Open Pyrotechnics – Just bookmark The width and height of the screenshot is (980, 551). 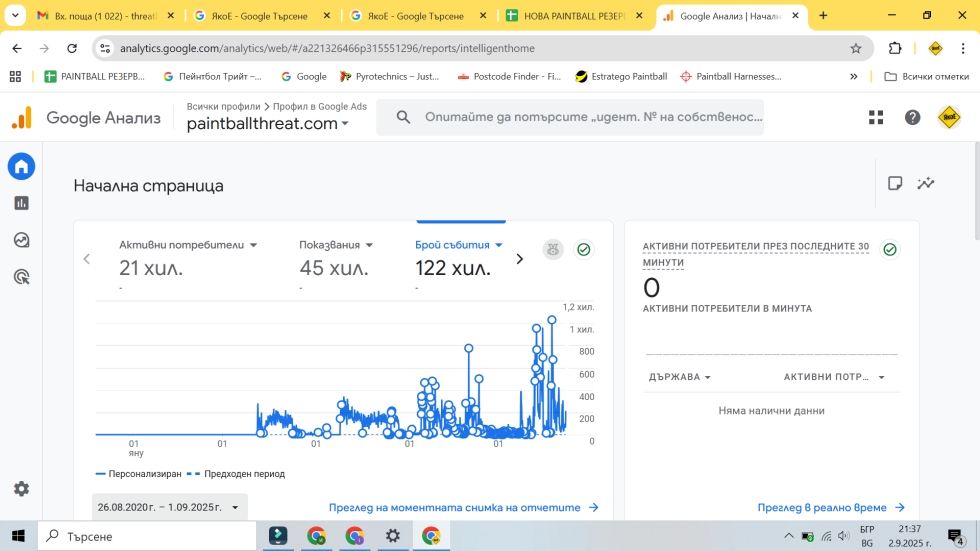pos(389,76)
